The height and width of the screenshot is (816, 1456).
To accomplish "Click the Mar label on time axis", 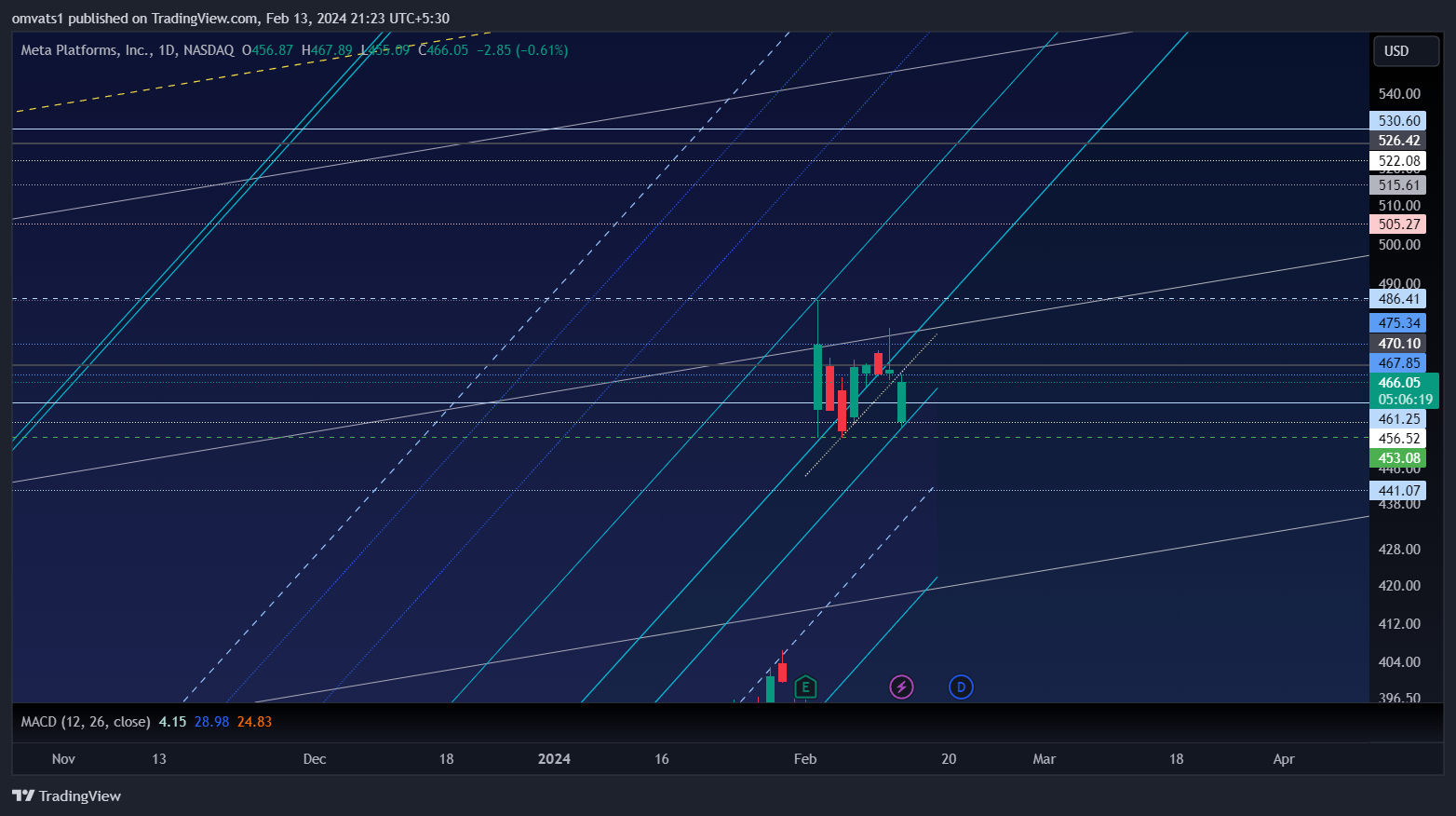I will coord(1045,759).
